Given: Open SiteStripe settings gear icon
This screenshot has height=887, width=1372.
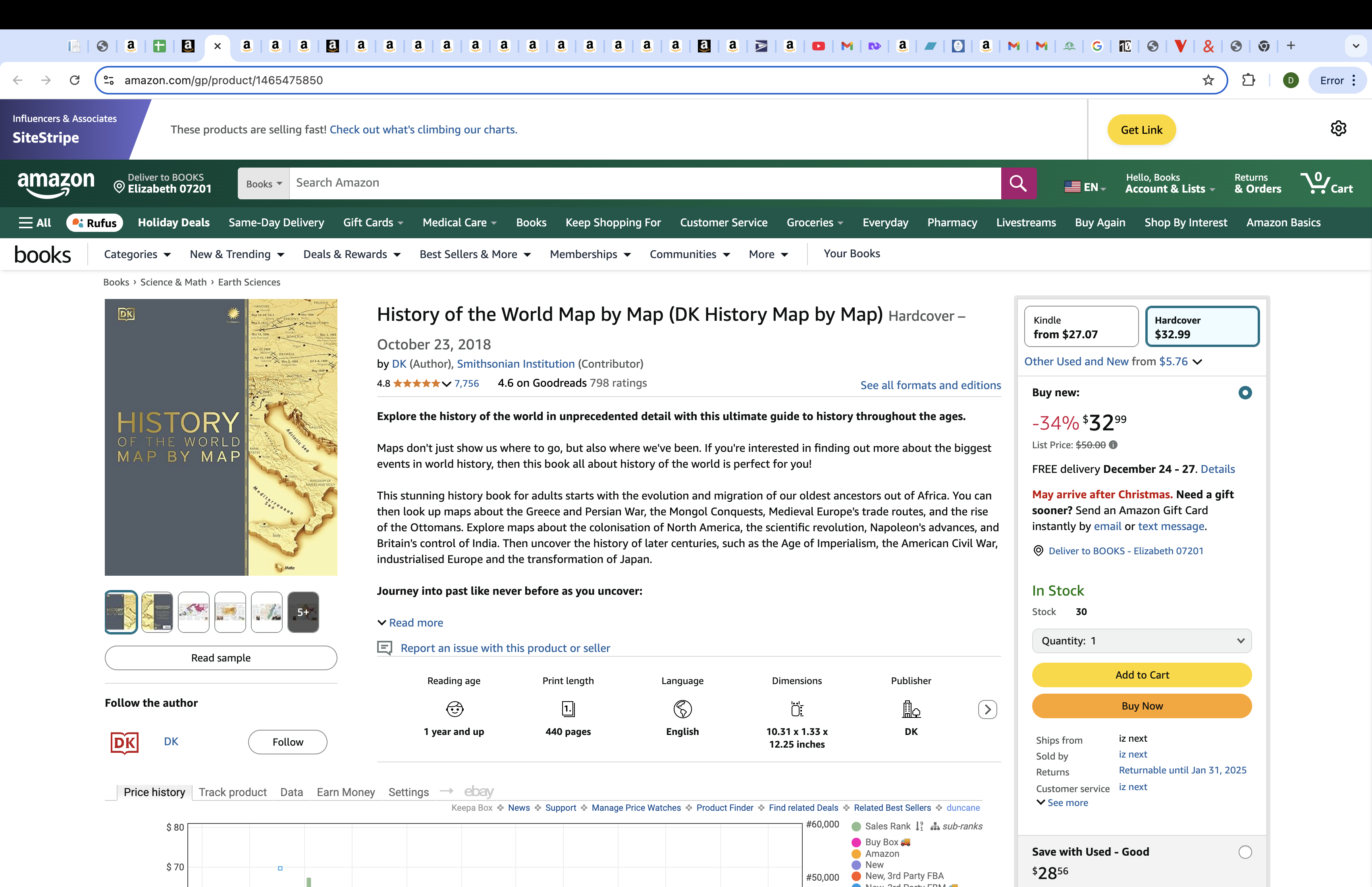Looking at the screenshot, I should 1338,128.
